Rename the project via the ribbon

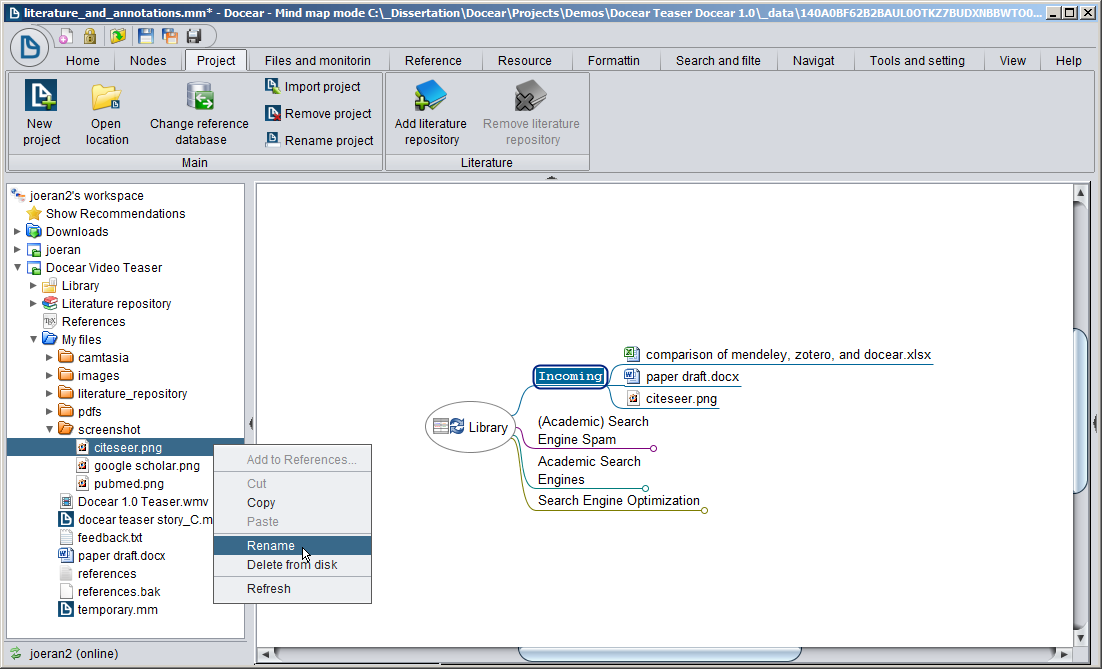coord(319,140)
